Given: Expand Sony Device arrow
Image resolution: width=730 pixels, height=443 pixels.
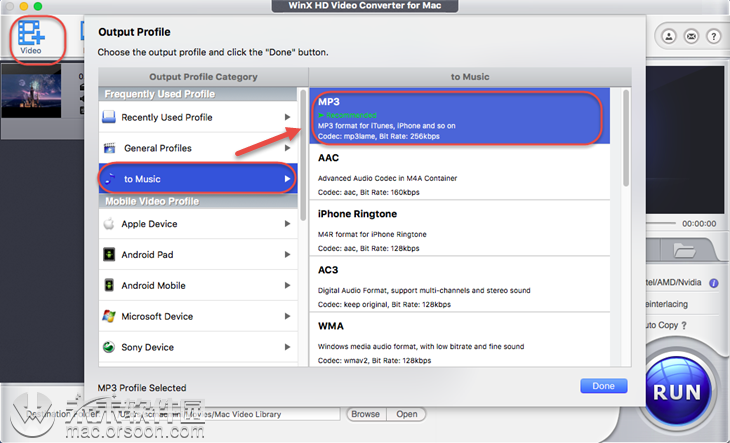Looking at the screenshot, I should pos(288,347).
